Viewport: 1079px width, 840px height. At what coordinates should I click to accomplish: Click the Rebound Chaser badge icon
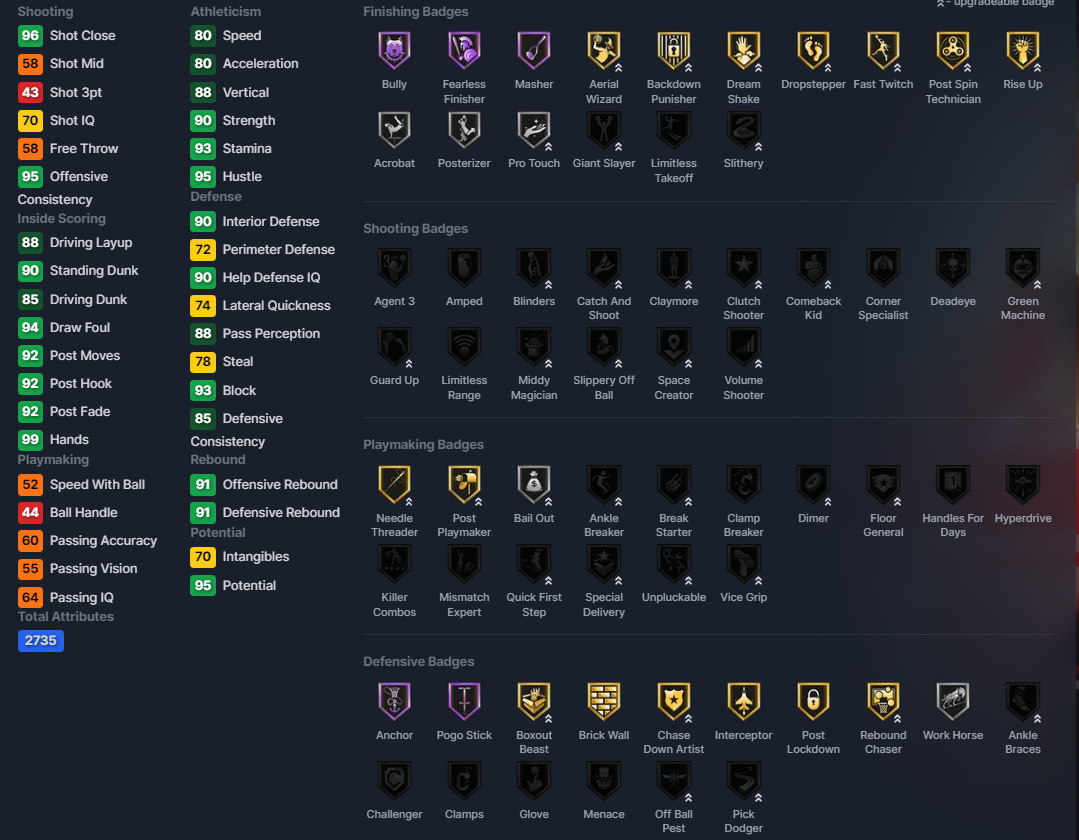coord(884,701)
